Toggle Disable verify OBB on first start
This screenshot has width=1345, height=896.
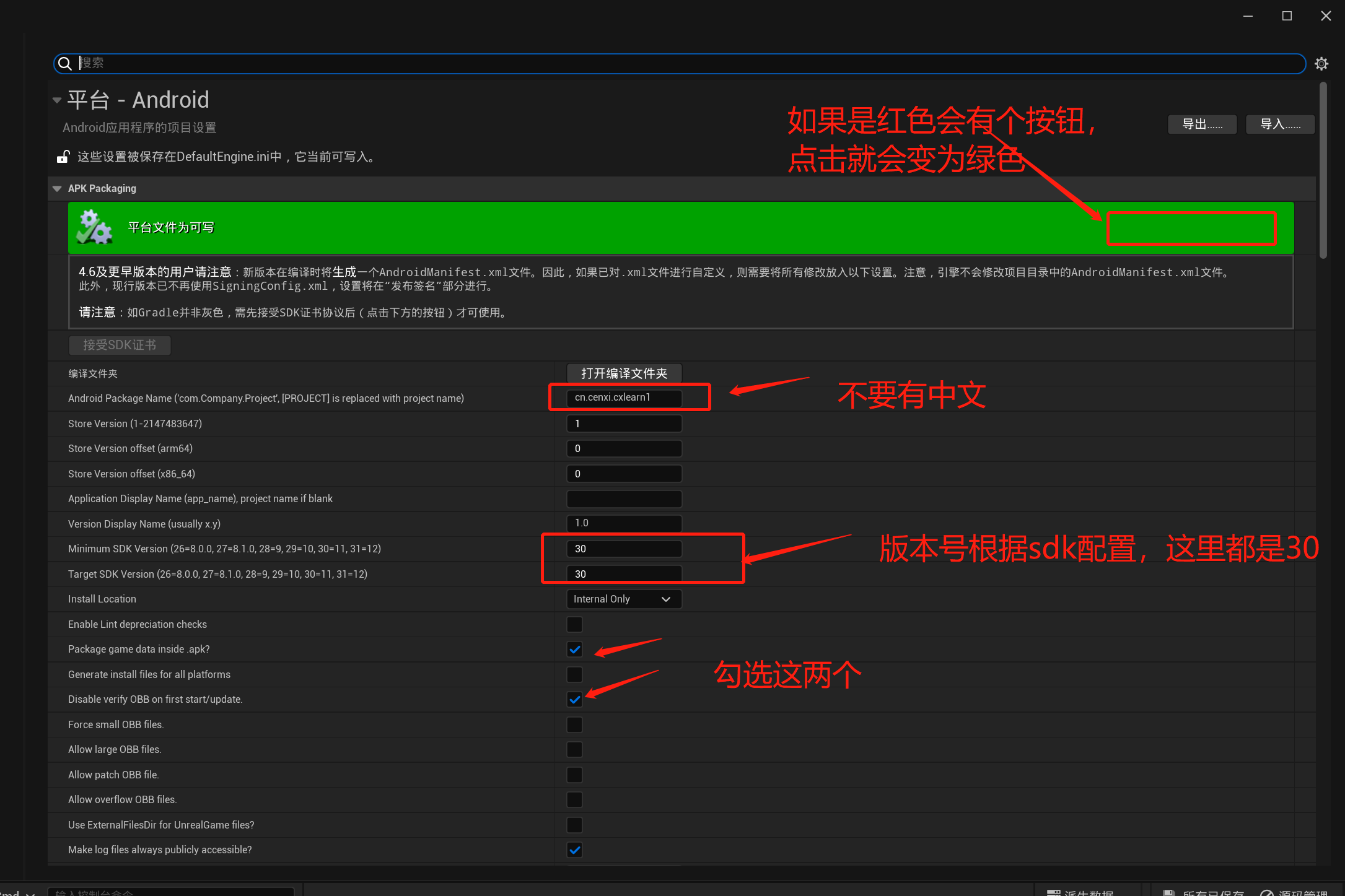[x=574, y=699]
